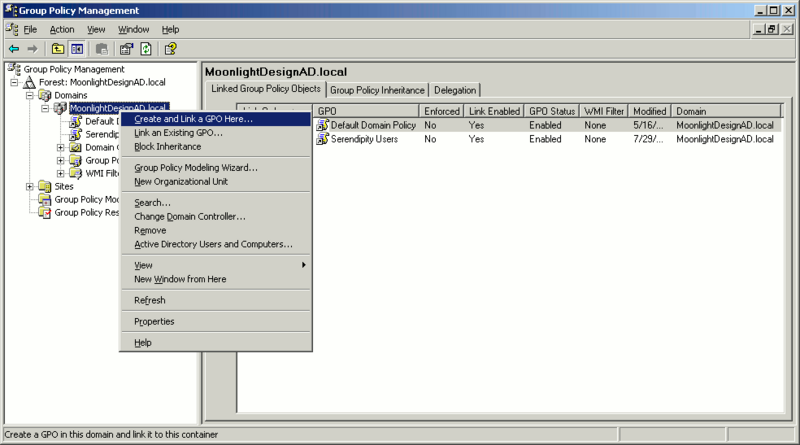Sort by Domain column header
This screenshot has width=800, height=445.
pyautogui.click(x=726, y=111)
